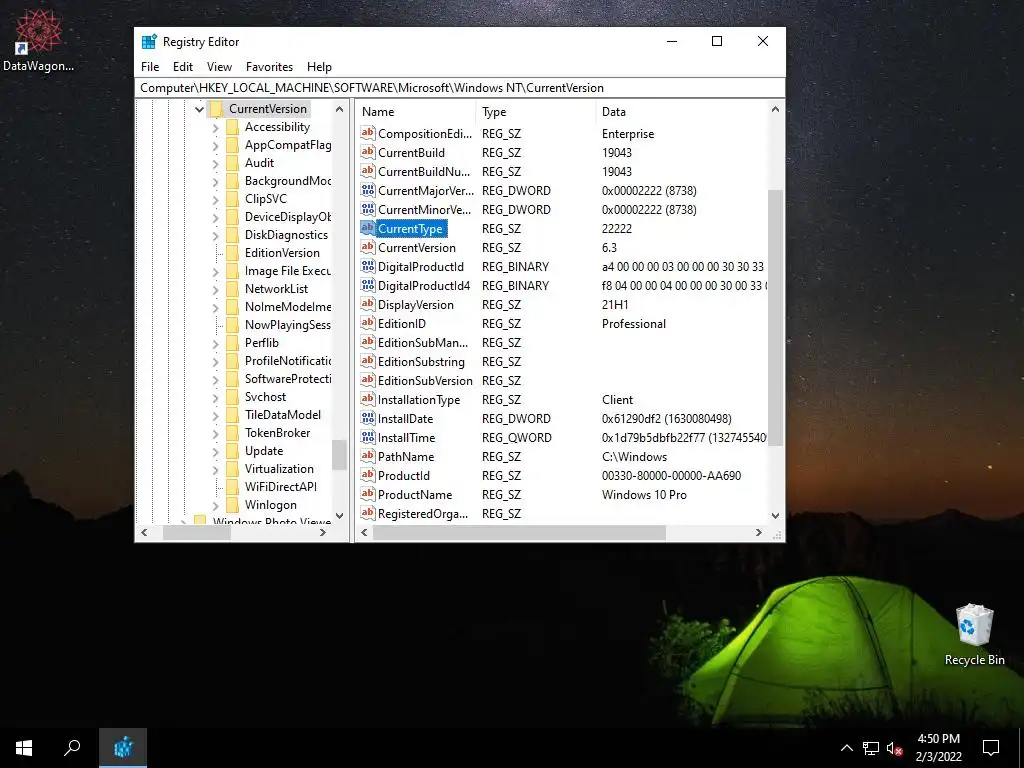Click the DigitalProductId4 binary value icon

point(368,285)
